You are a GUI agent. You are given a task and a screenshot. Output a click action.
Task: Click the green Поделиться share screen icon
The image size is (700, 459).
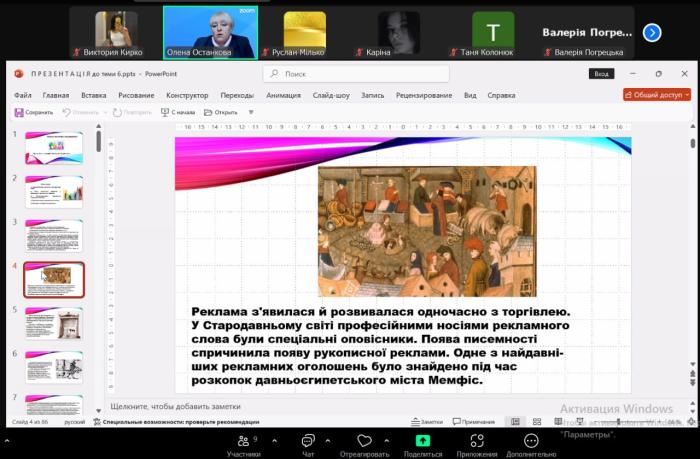pos(422,440)
